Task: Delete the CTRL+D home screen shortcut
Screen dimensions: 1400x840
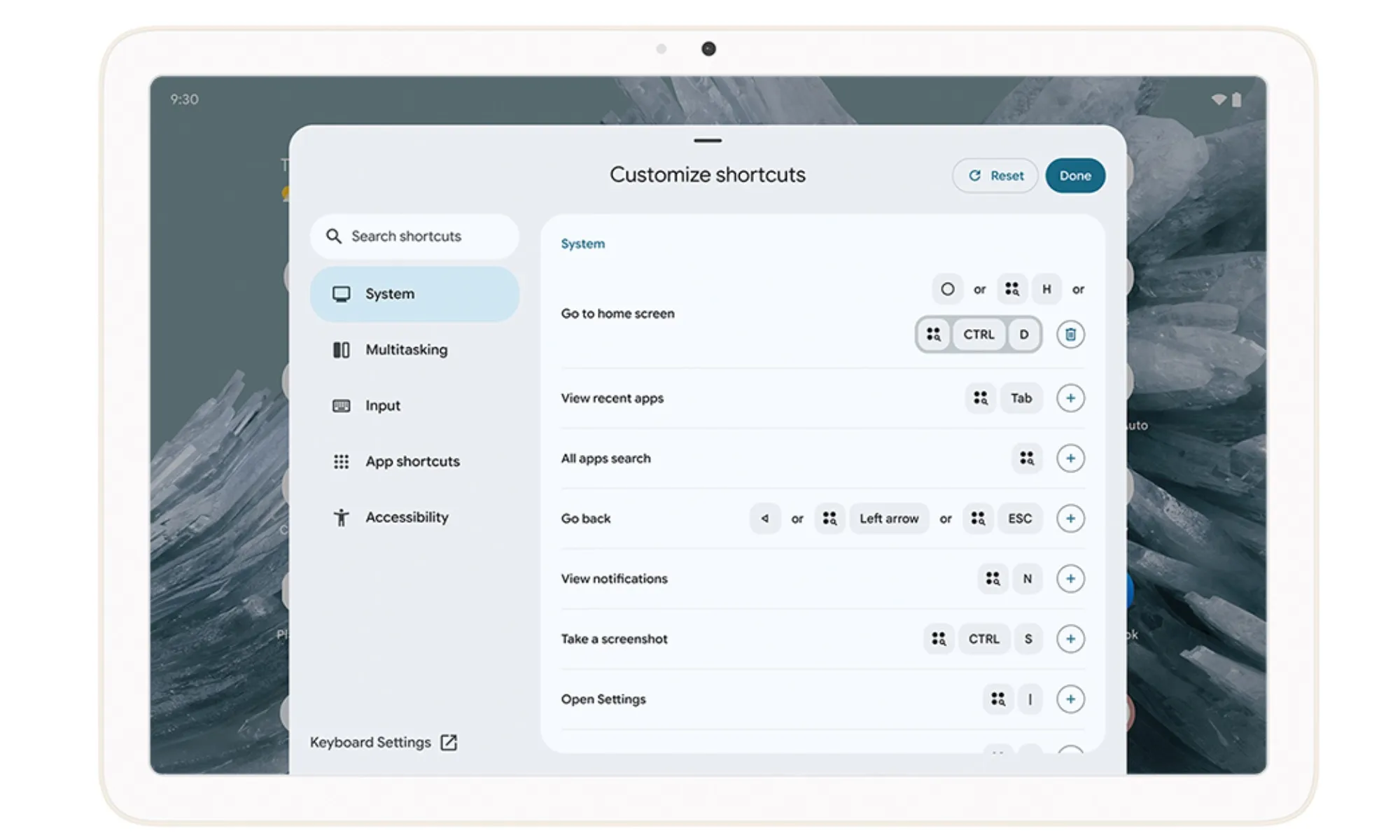Action: 1070,335
